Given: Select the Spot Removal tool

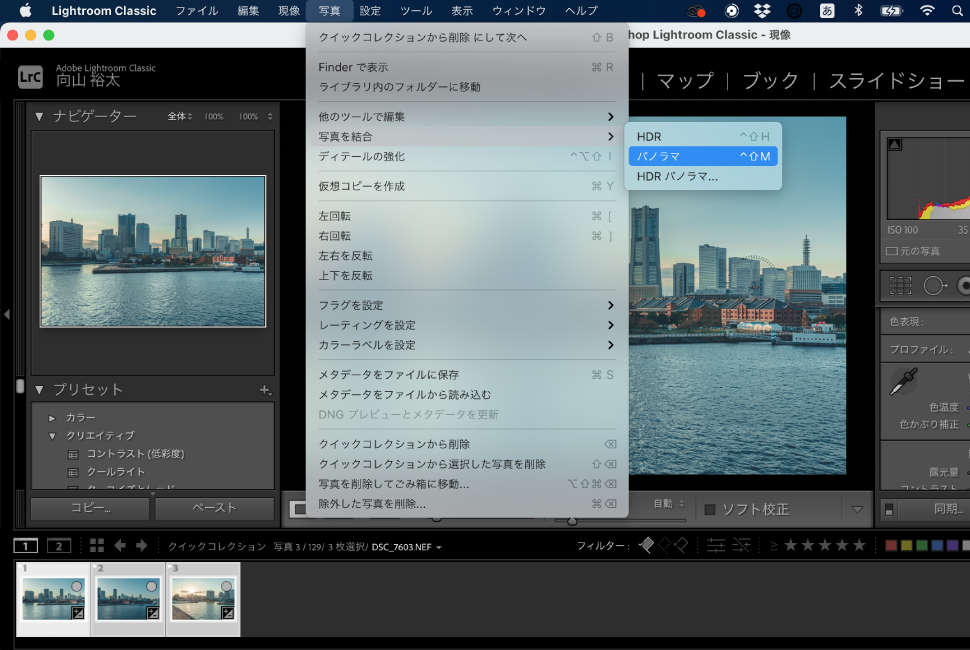Looking at the screenshot, I should click(x=935, y=286).
